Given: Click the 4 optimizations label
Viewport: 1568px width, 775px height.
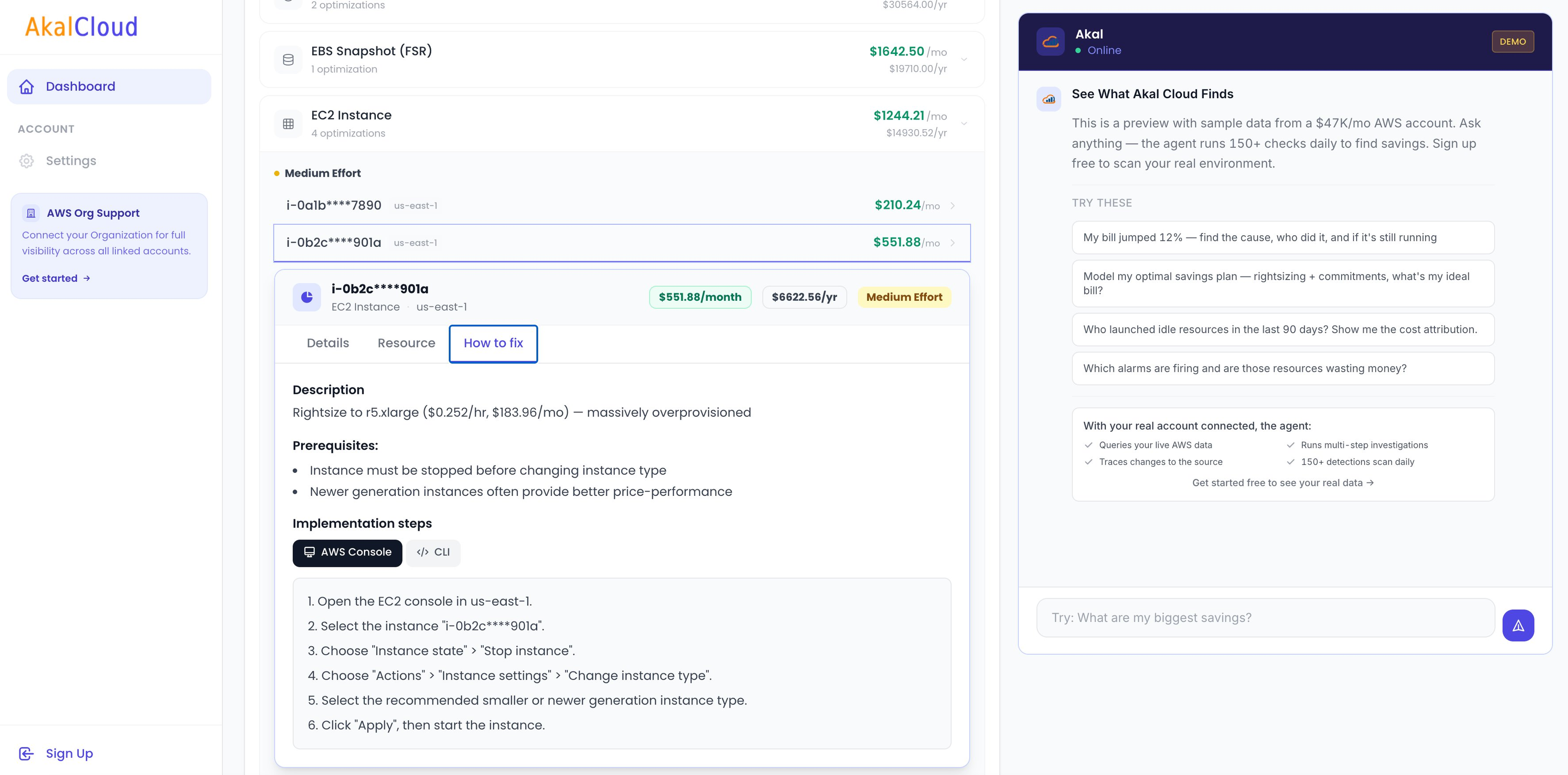Looking at the screenshot, I should click(x=348, y=133).
